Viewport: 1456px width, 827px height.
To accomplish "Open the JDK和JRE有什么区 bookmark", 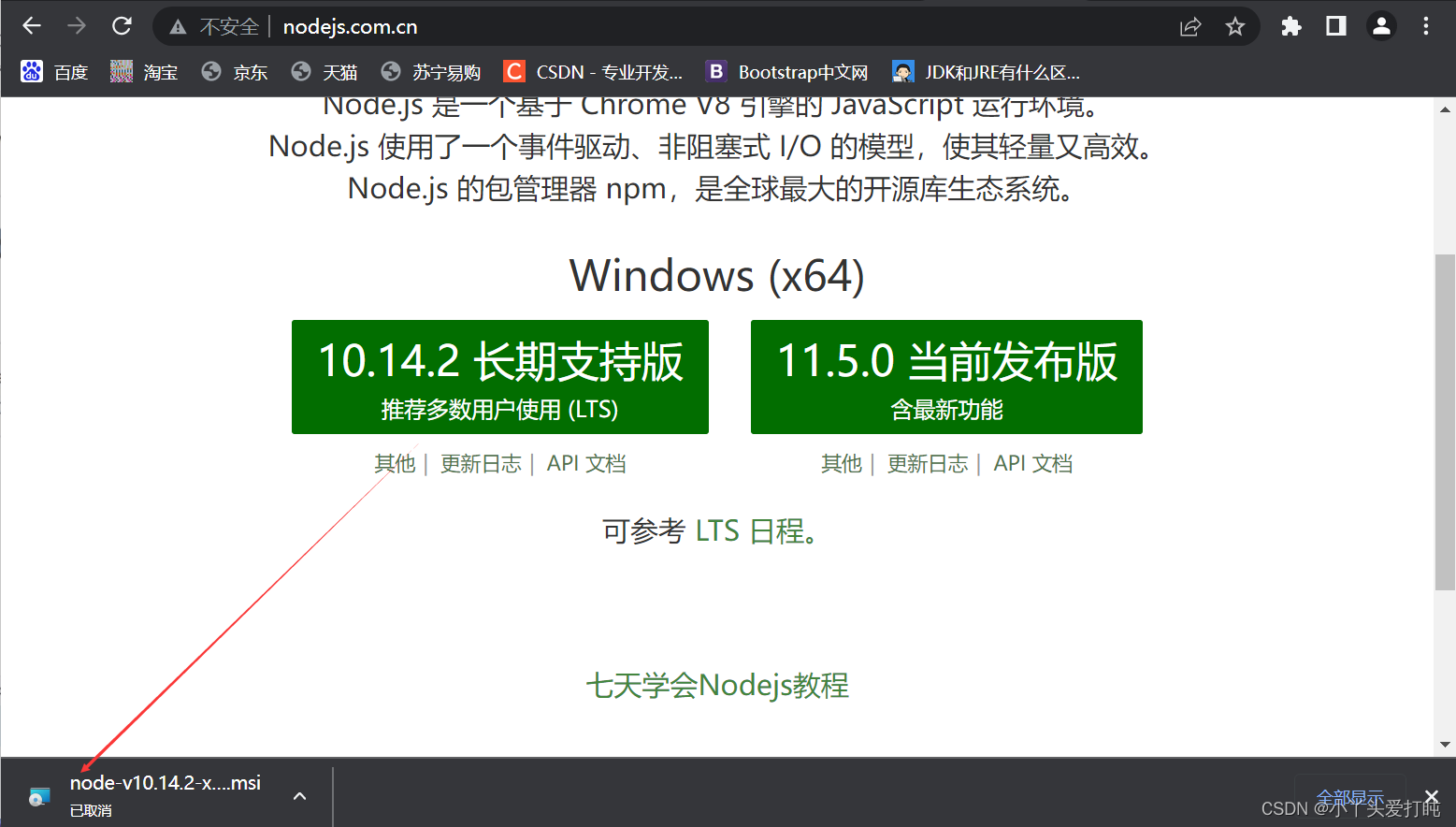I will 987,72.
